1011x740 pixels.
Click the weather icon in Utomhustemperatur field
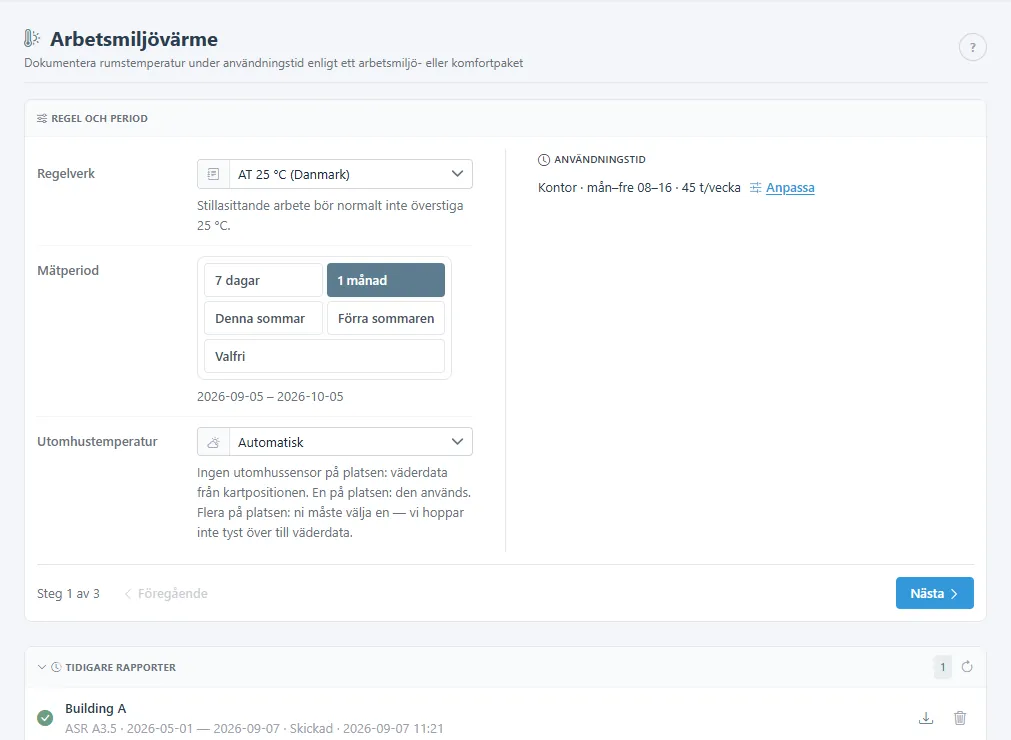tap(213, 442)
